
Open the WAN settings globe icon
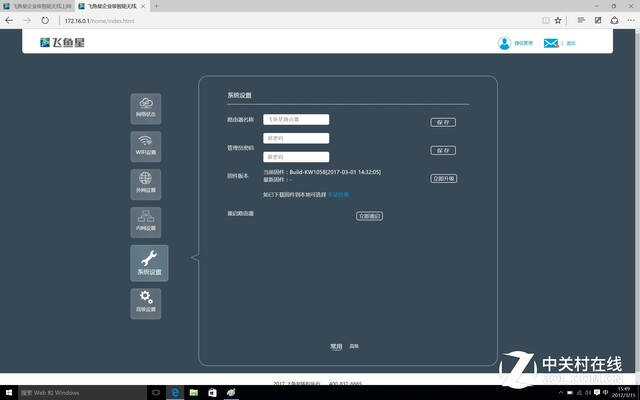[146, 184]
